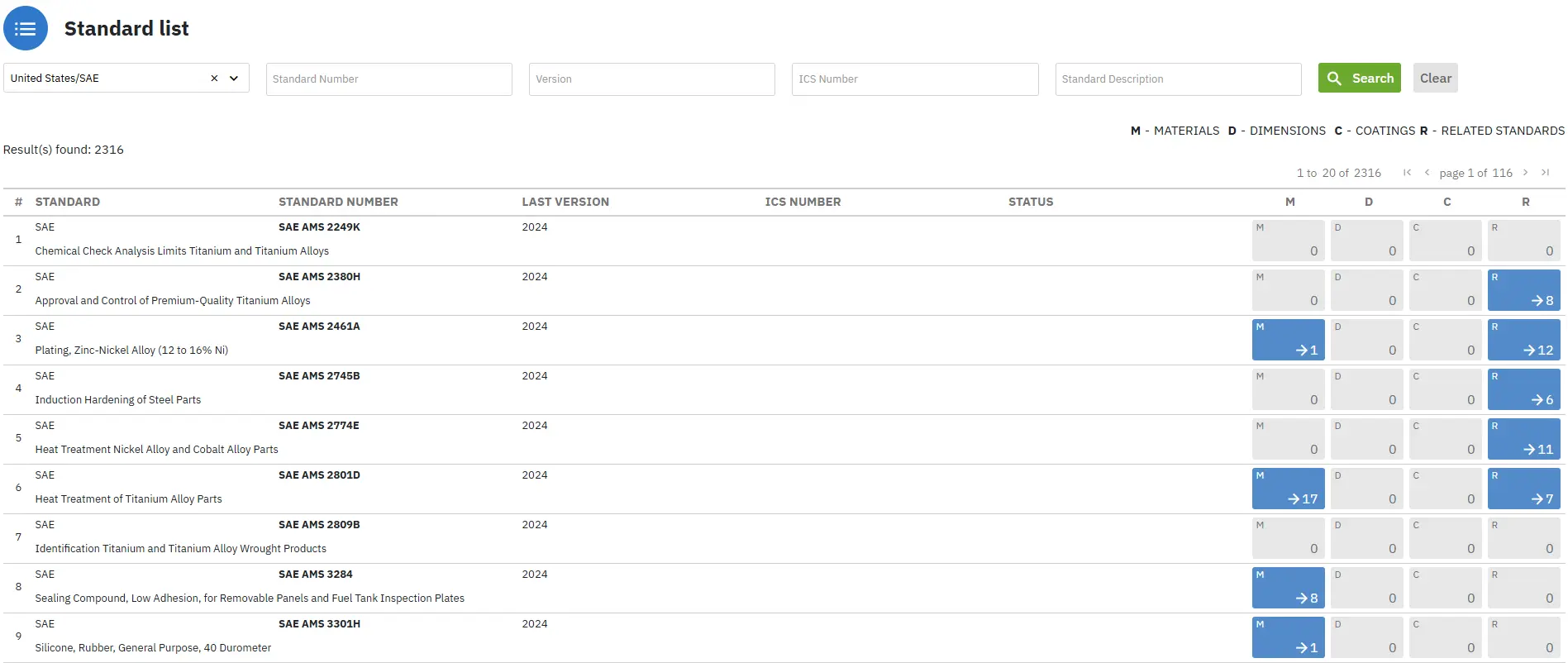1568x663 pixels.
Task: Click the green Search button
Action: coord(1359,79)
